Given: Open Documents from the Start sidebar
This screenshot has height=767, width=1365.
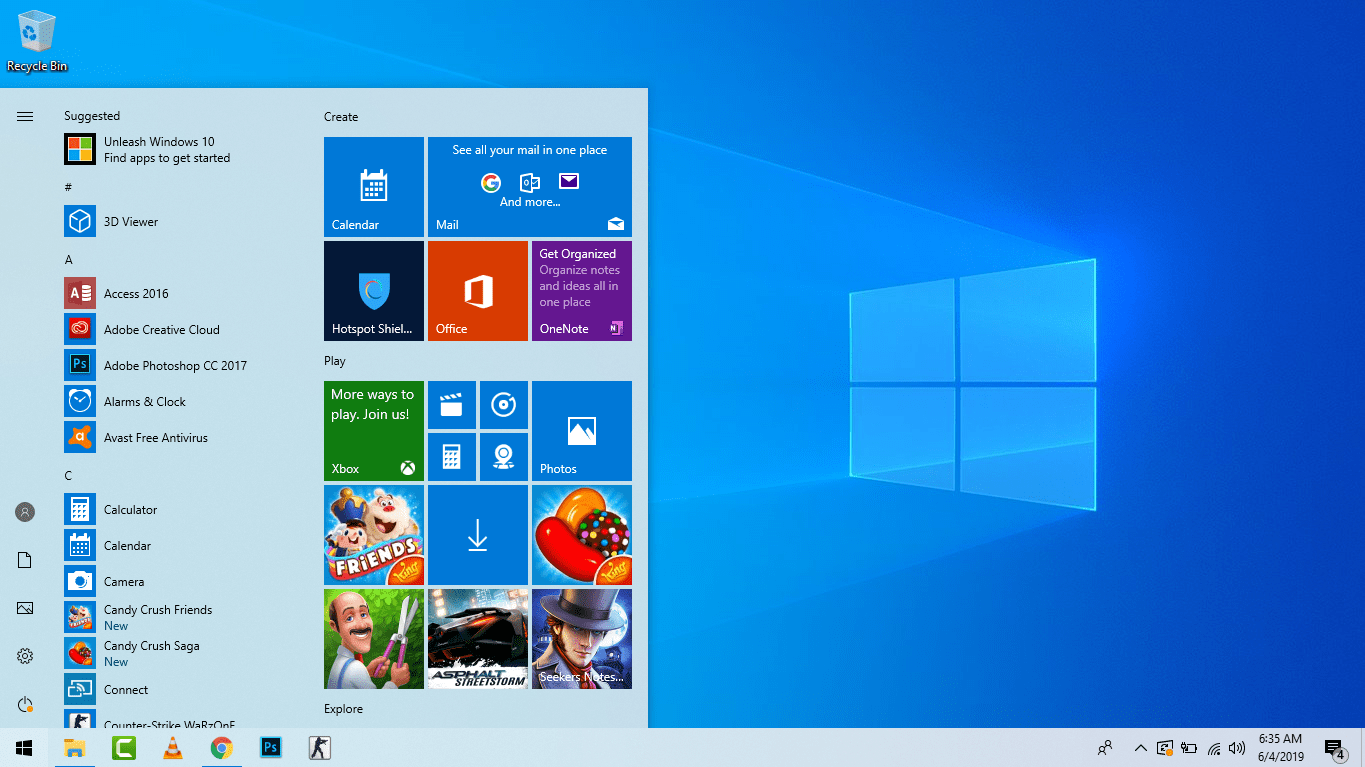Looking at the screenshot, I should (x=25, y=560).
